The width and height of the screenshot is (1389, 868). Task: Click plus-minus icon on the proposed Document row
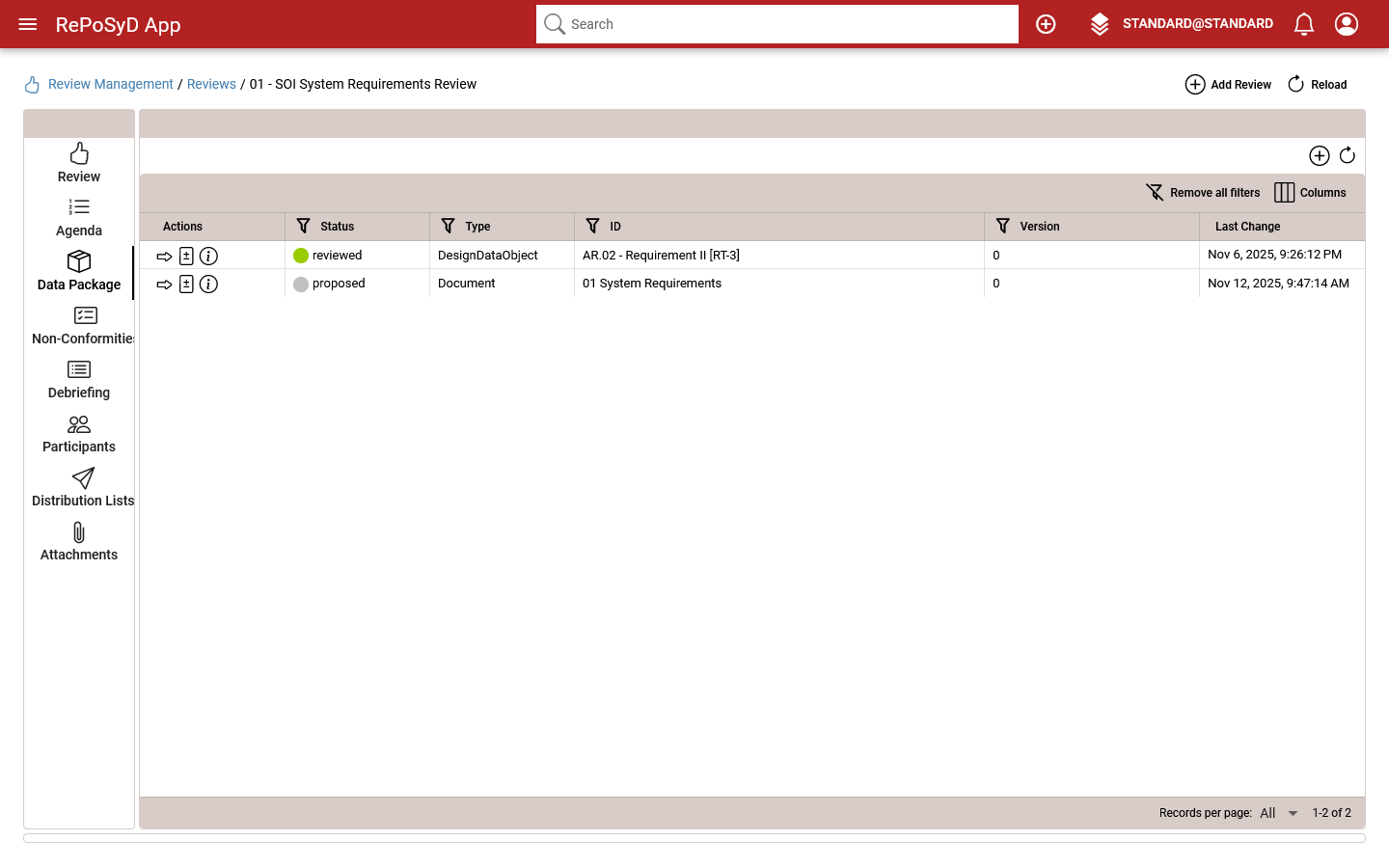coord(186,285)
